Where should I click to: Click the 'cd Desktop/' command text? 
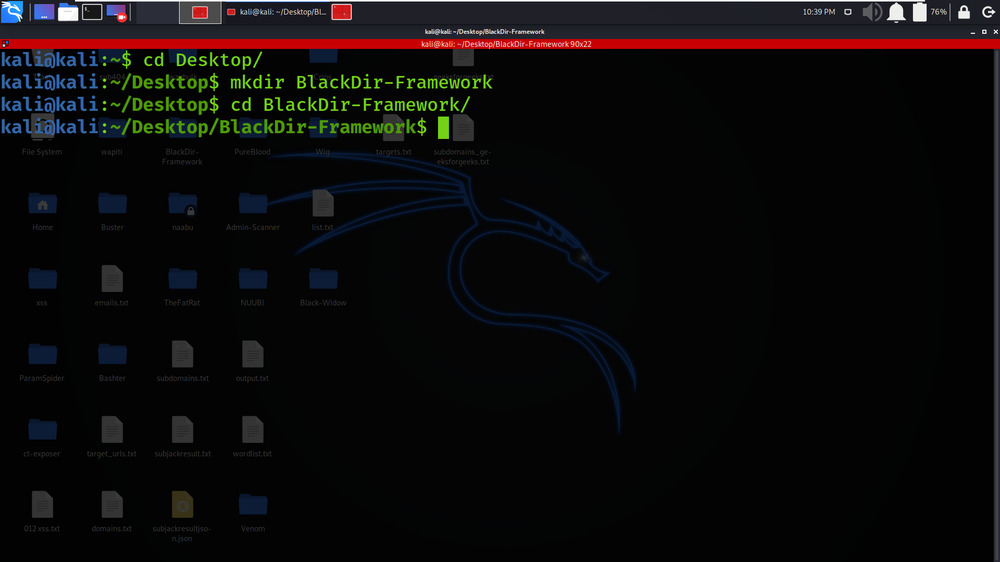pos(202,60)
